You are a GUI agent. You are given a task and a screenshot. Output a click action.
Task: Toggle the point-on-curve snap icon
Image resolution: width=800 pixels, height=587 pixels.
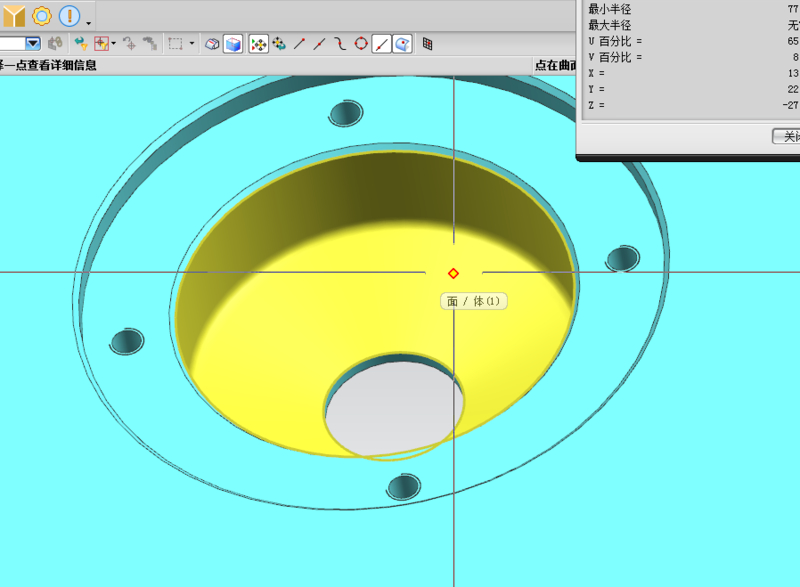[x=381, y=44]
